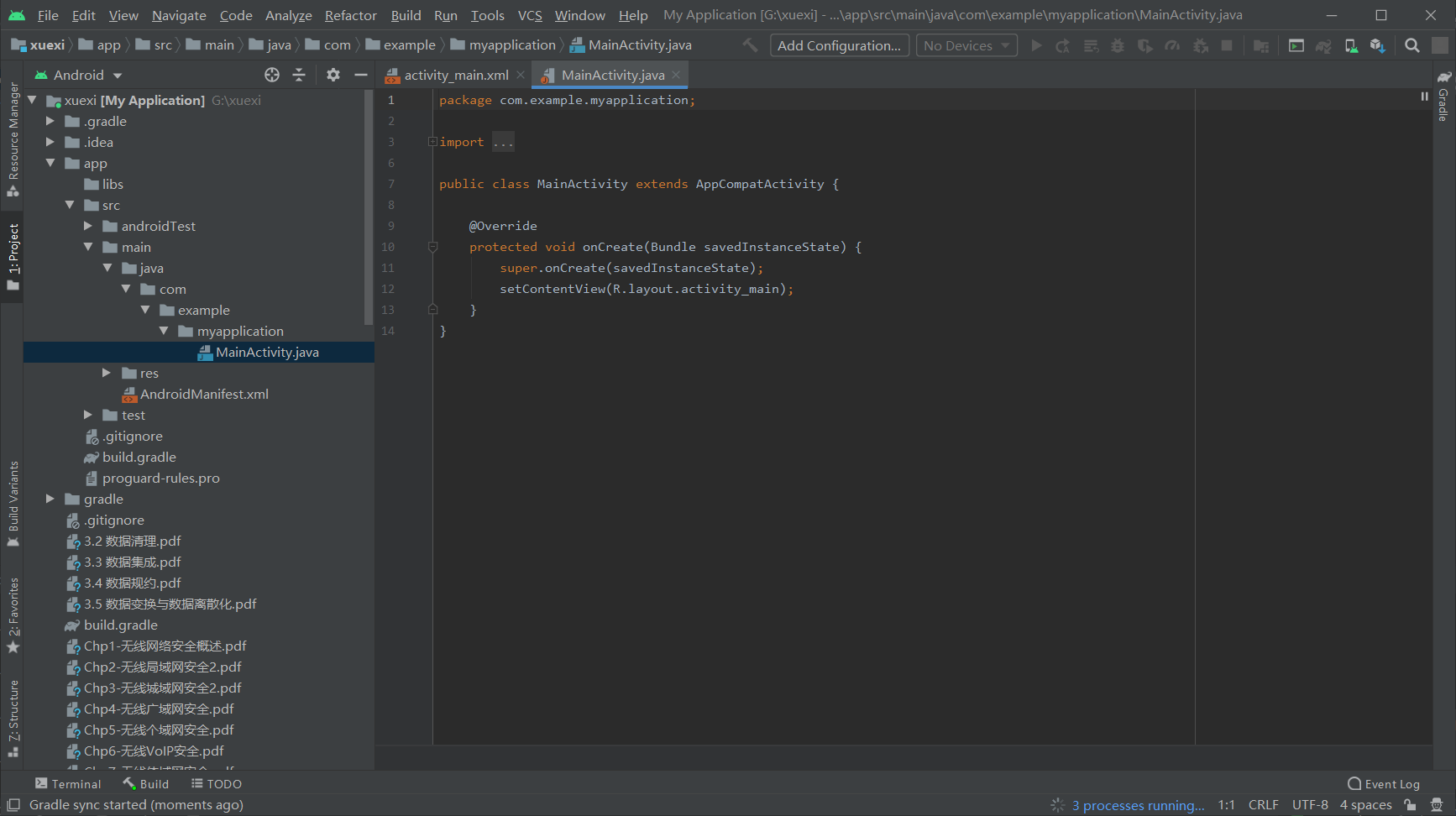1456x816 pixels.
Task: Open the Android project view dropdown
Action: point(78,75)
